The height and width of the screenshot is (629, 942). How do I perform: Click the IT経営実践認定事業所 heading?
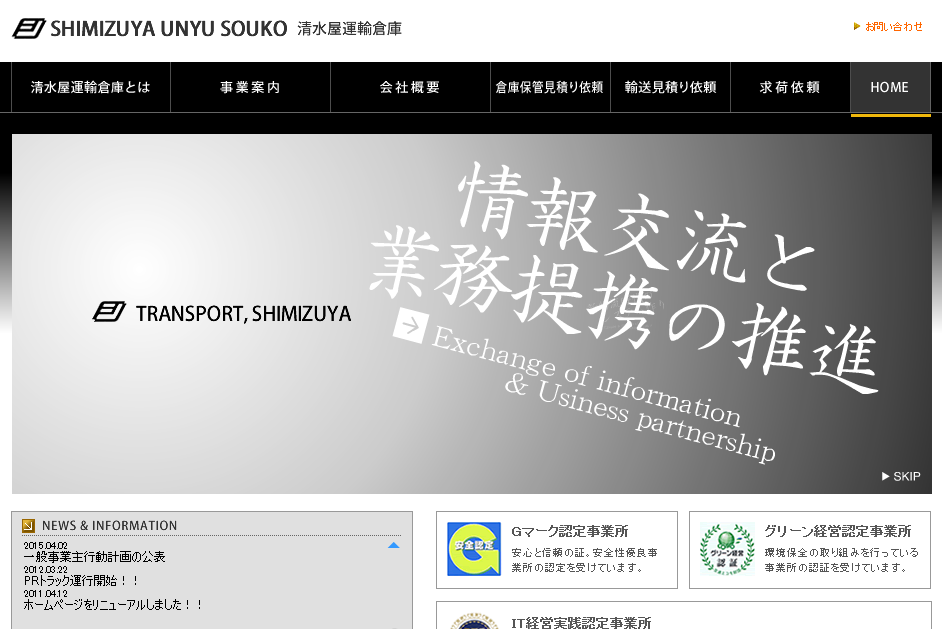coord(581,622)
